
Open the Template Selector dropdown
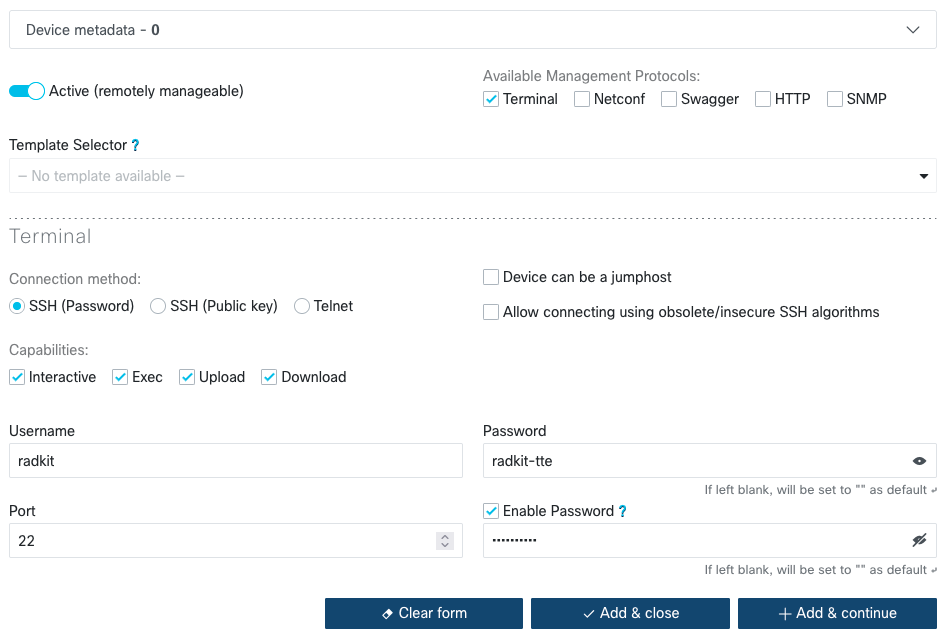pyautogui.click(x=473, y=176)
